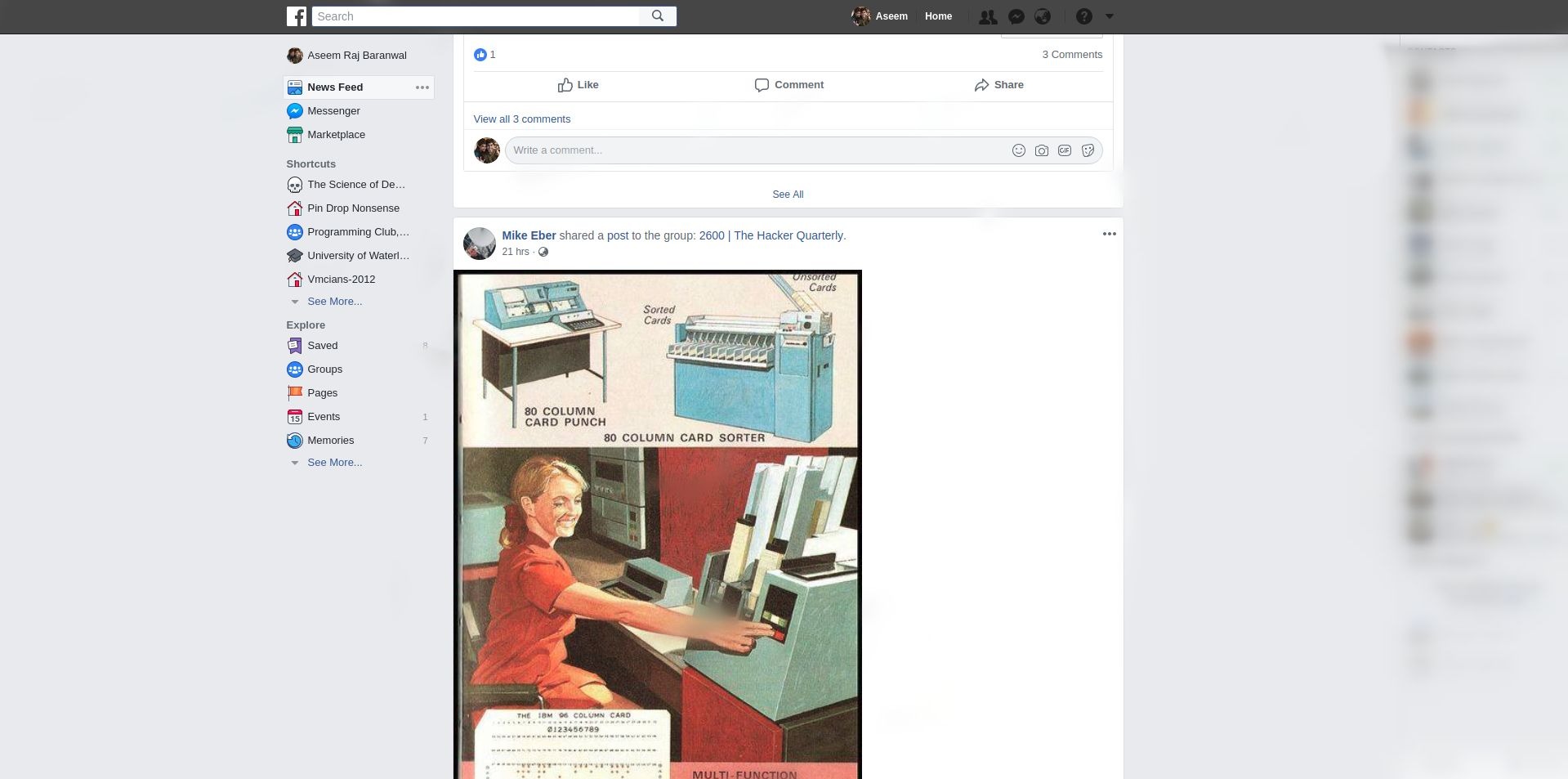The height and width of the screenshot is (779, 1568).
Task: View all 3 comments
Action: click(x=521, y=119)
